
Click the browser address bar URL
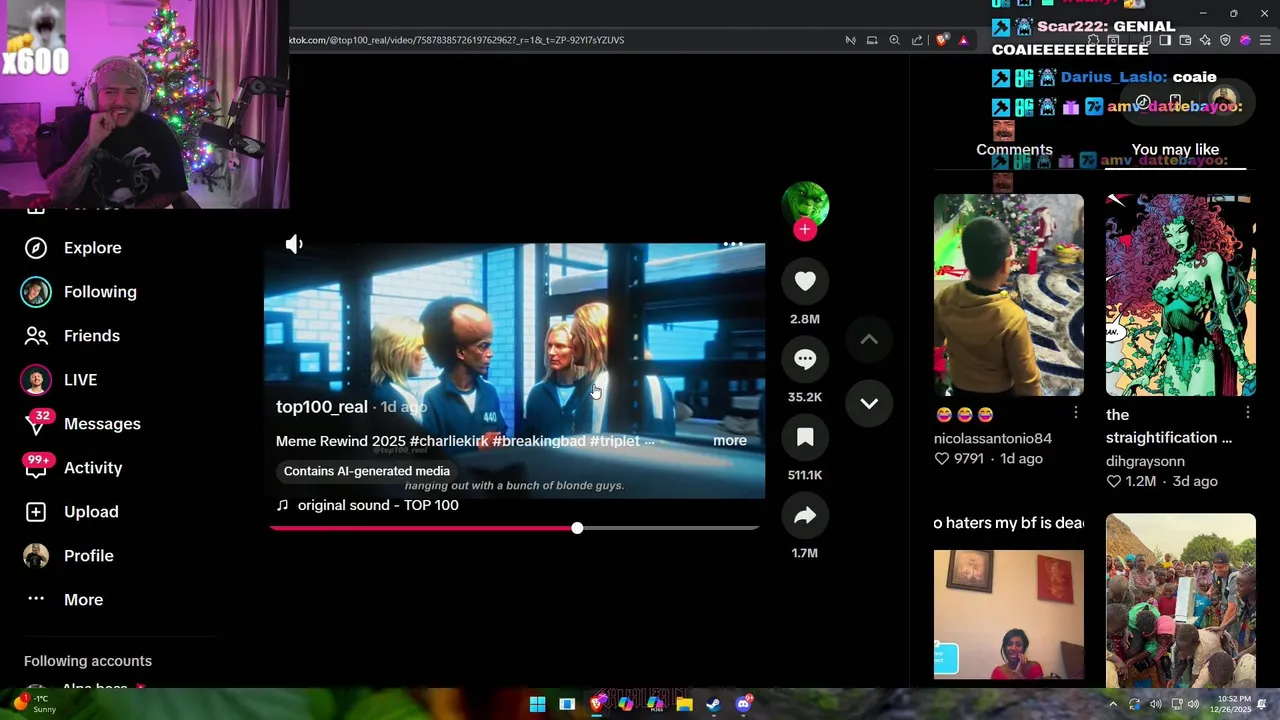pos(457,40)
